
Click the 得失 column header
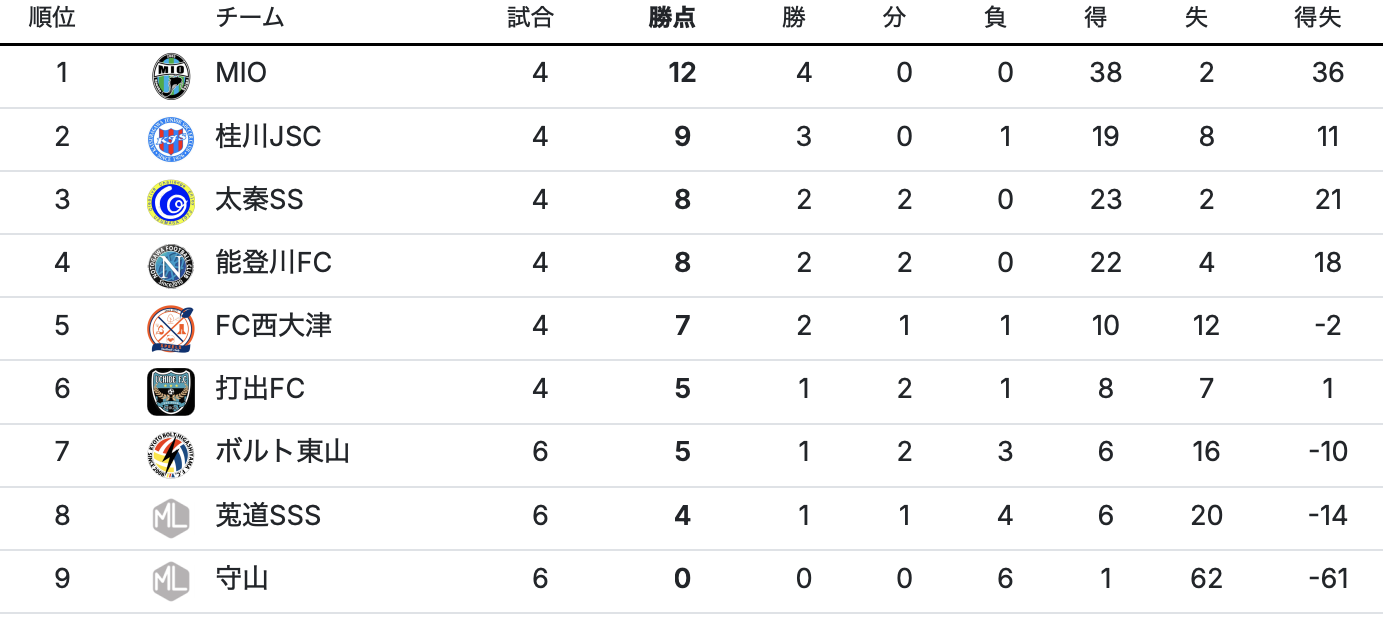point(1317,18)
